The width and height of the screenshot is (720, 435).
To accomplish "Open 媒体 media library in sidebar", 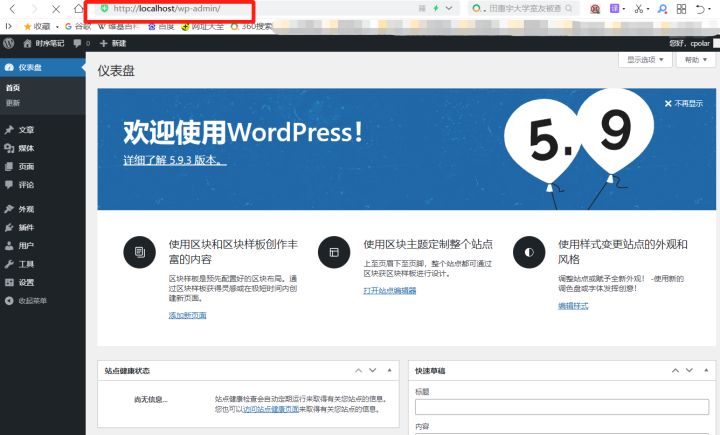I will (x=42, y=148).
